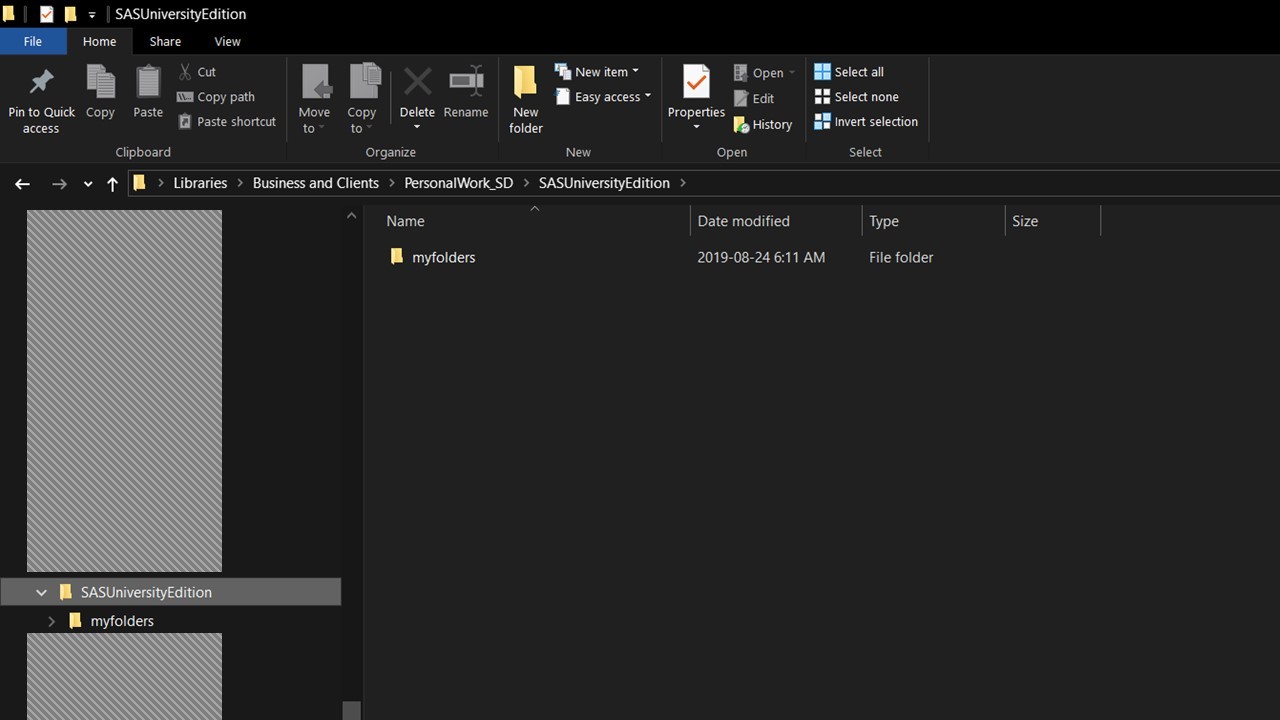
Task: Click the 'File folder' type cell
Action: click(901, 257)
